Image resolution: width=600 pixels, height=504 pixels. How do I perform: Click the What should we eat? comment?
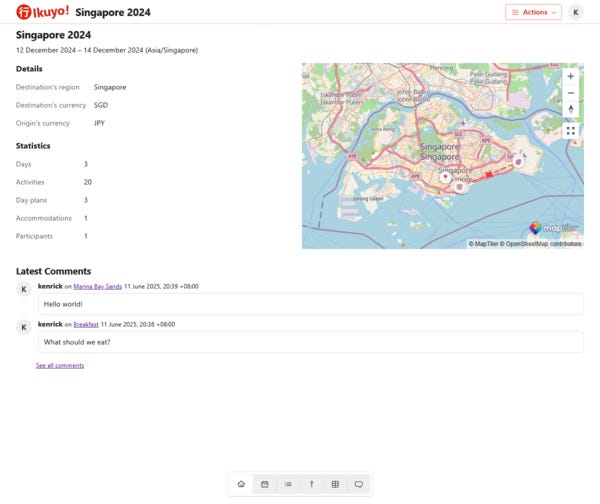(311, 342)
